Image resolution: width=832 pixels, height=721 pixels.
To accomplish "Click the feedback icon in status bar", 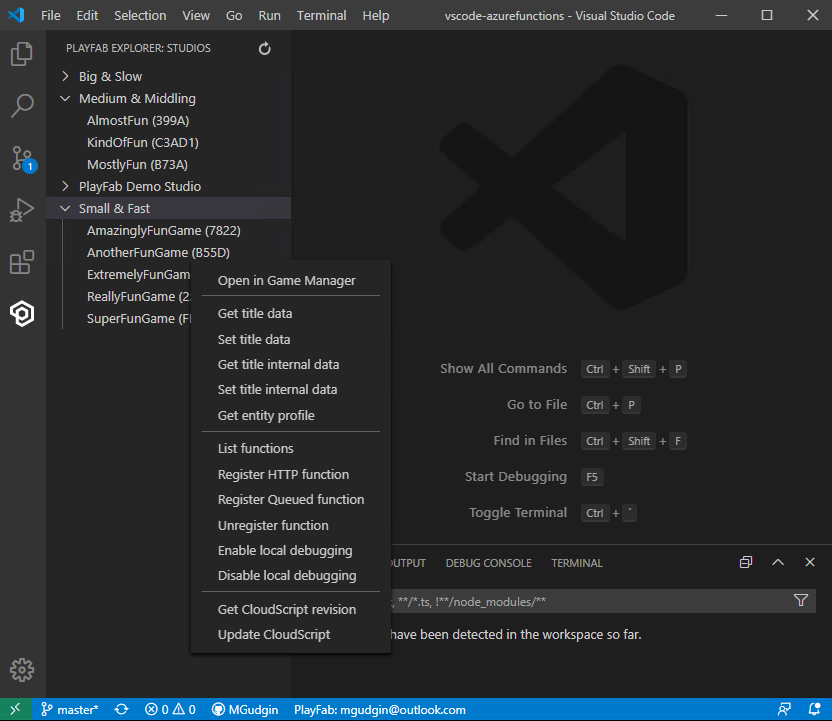I will [x=784, y=709].
